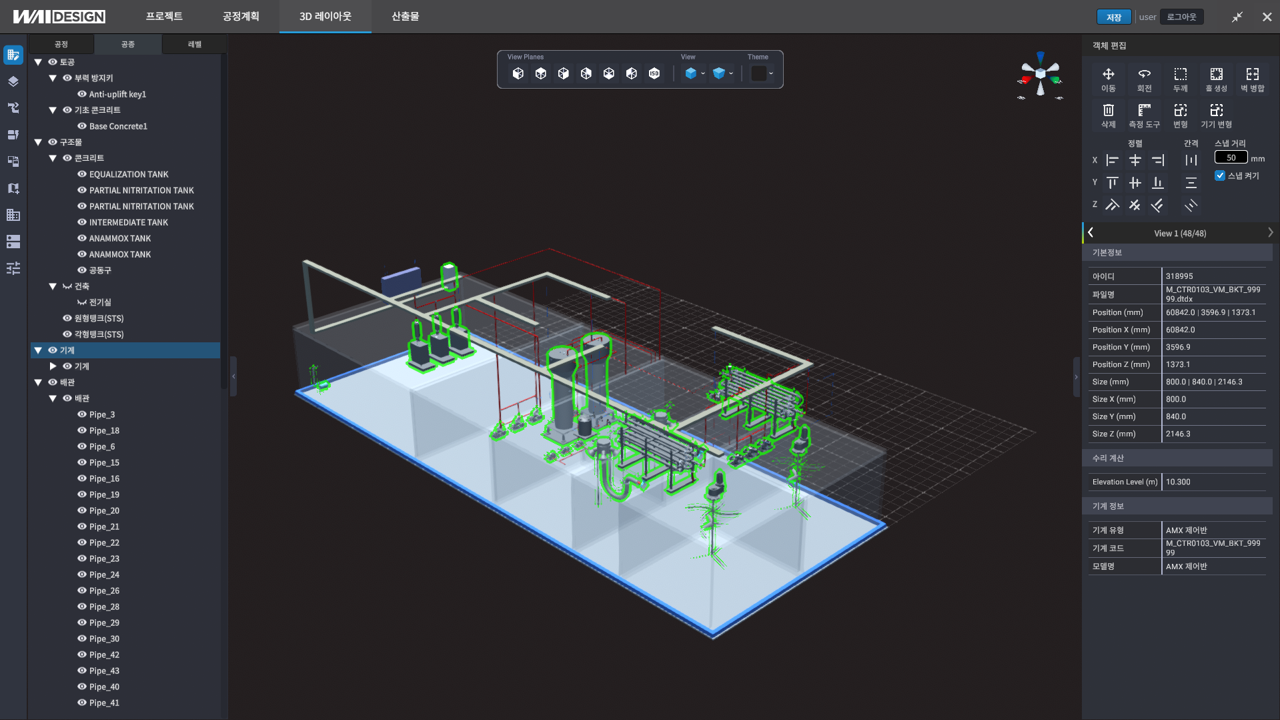This screenshot has width=1280, height=720.
Task: Show the hidden 전기실 item
Action: (82, 302)
